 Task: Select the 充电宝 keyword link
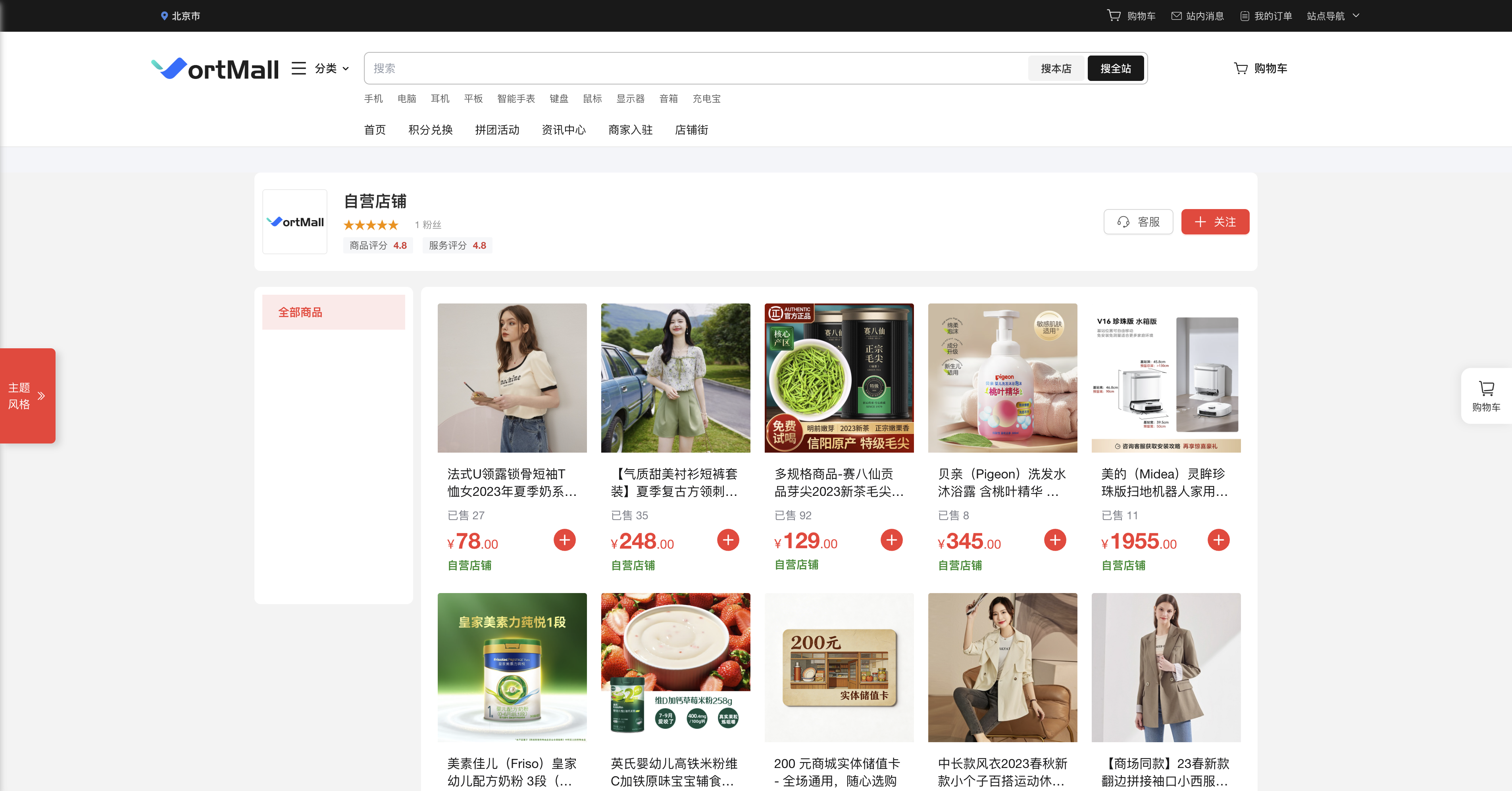[x=707, y=99]
